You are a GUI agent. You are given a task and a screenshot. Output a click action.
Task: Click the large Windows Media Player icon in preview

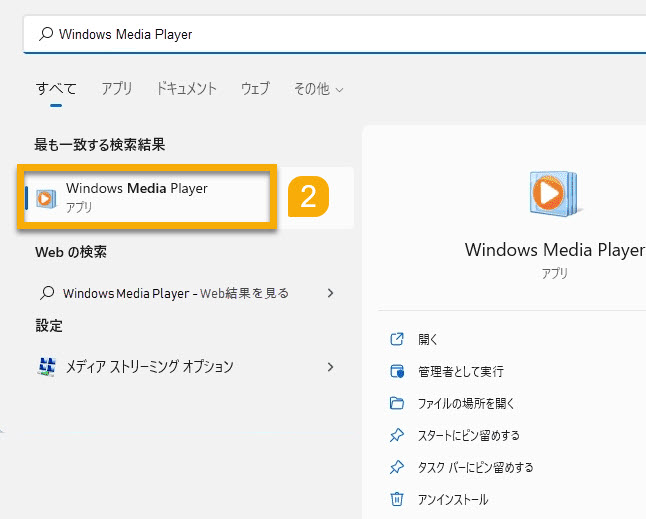554,194
